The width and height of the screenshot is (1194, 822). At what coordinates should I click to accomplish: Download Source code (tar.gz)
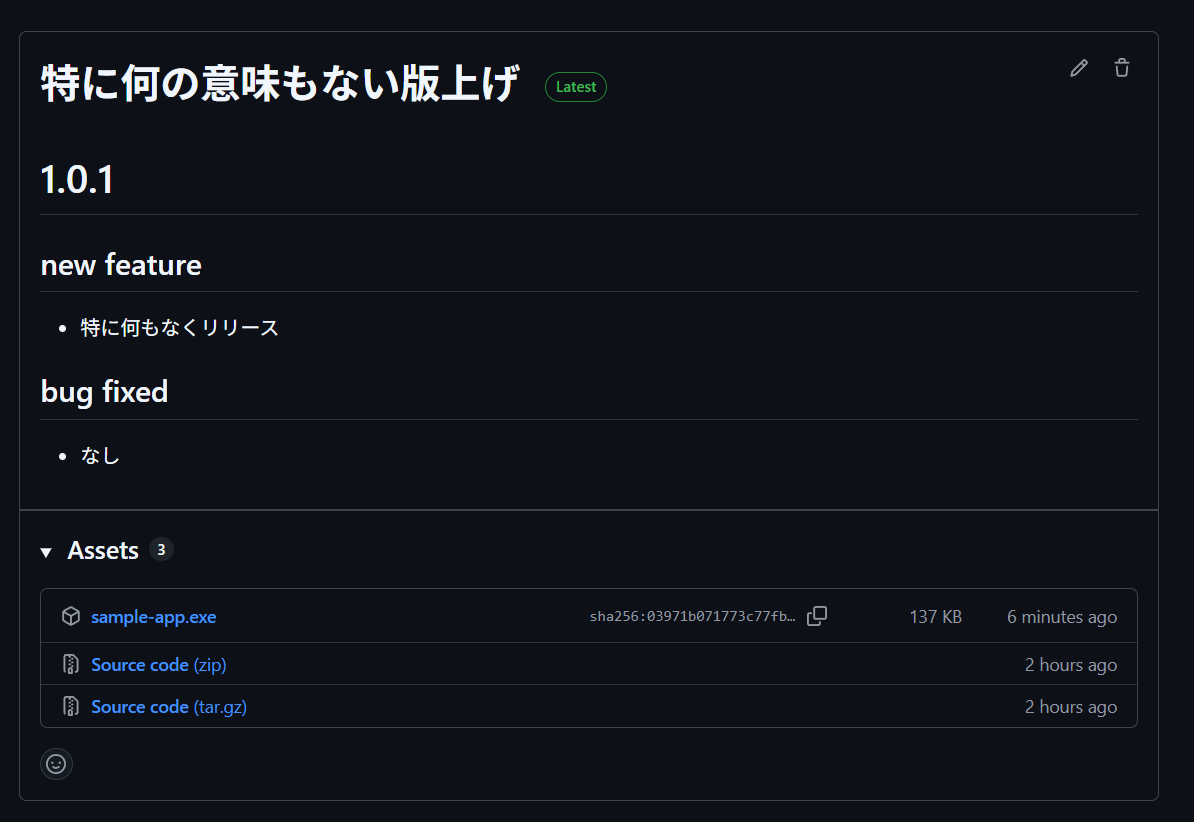[x=168, y=706]
